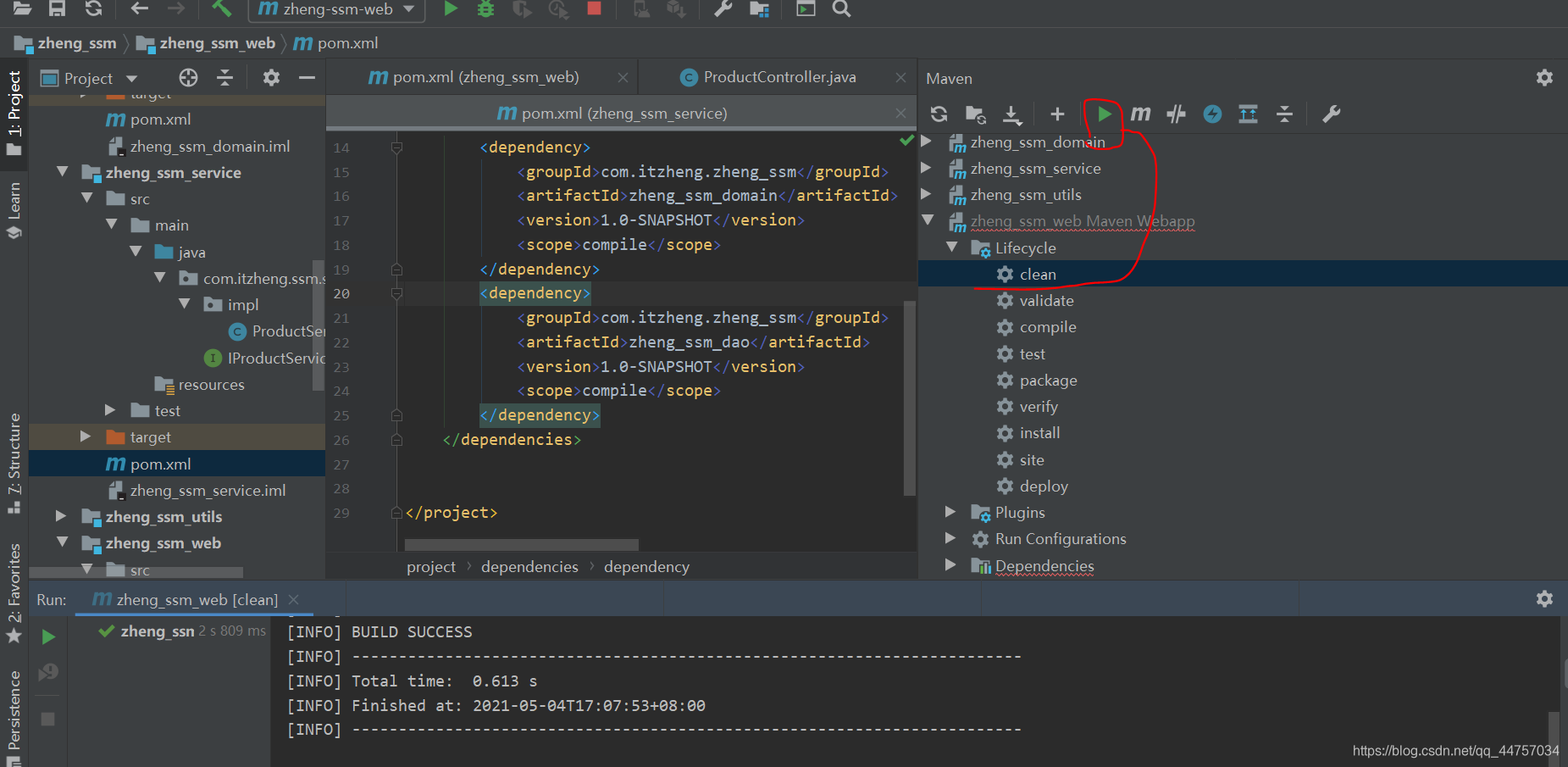Switch to ProductController.java tab
Image resolution: width=1568 pixels, height=767 pixels.
click(769, 77)
